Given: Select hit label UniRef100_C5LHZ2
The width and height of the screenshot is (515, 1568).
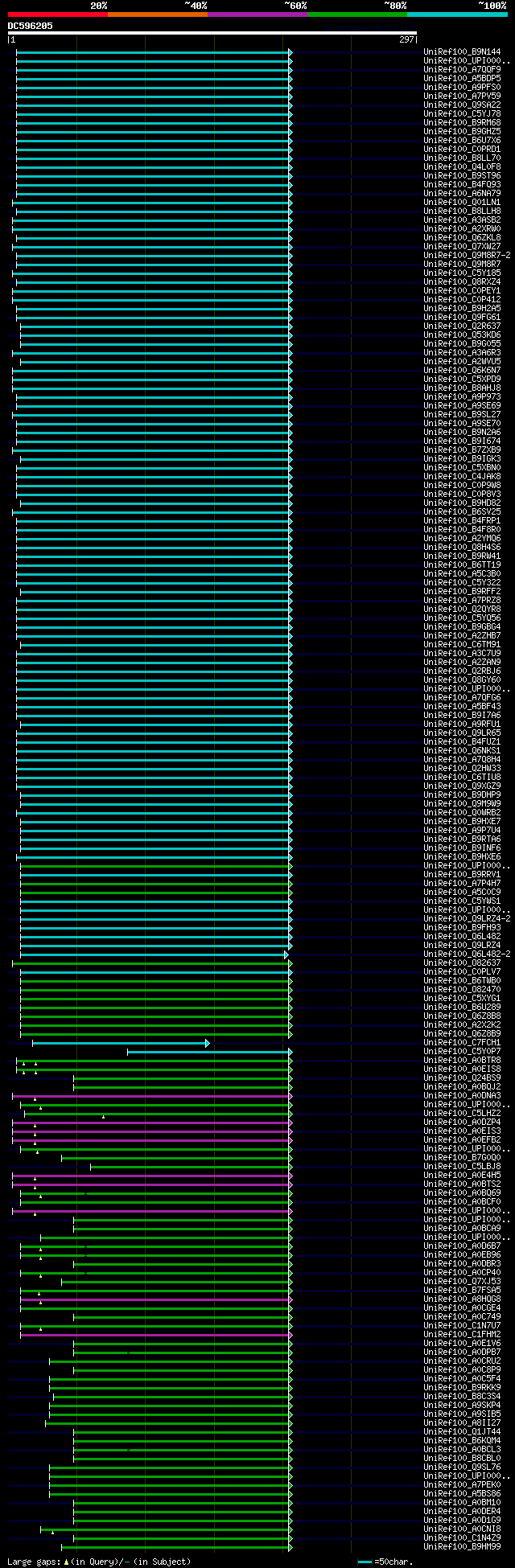Looking at the screenshot, I should [x=462, y=1114].
